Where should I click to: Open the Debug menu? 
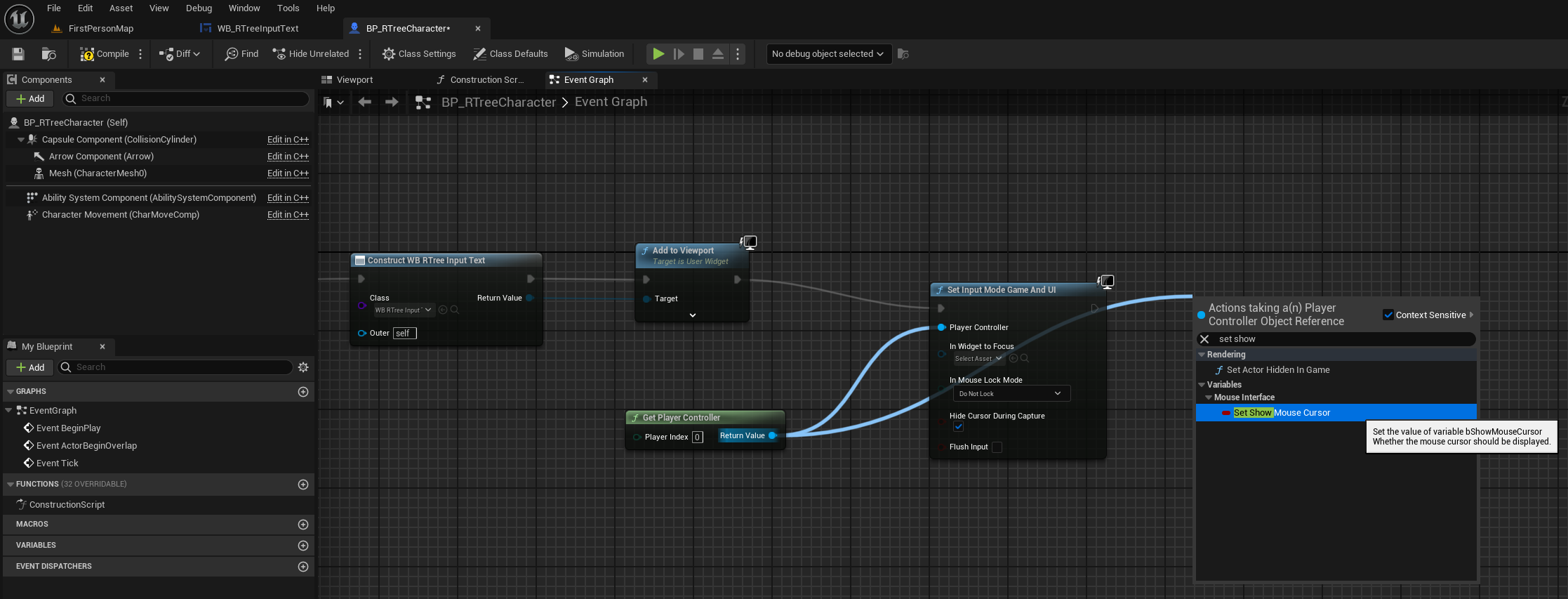click(x=199, y=8)
